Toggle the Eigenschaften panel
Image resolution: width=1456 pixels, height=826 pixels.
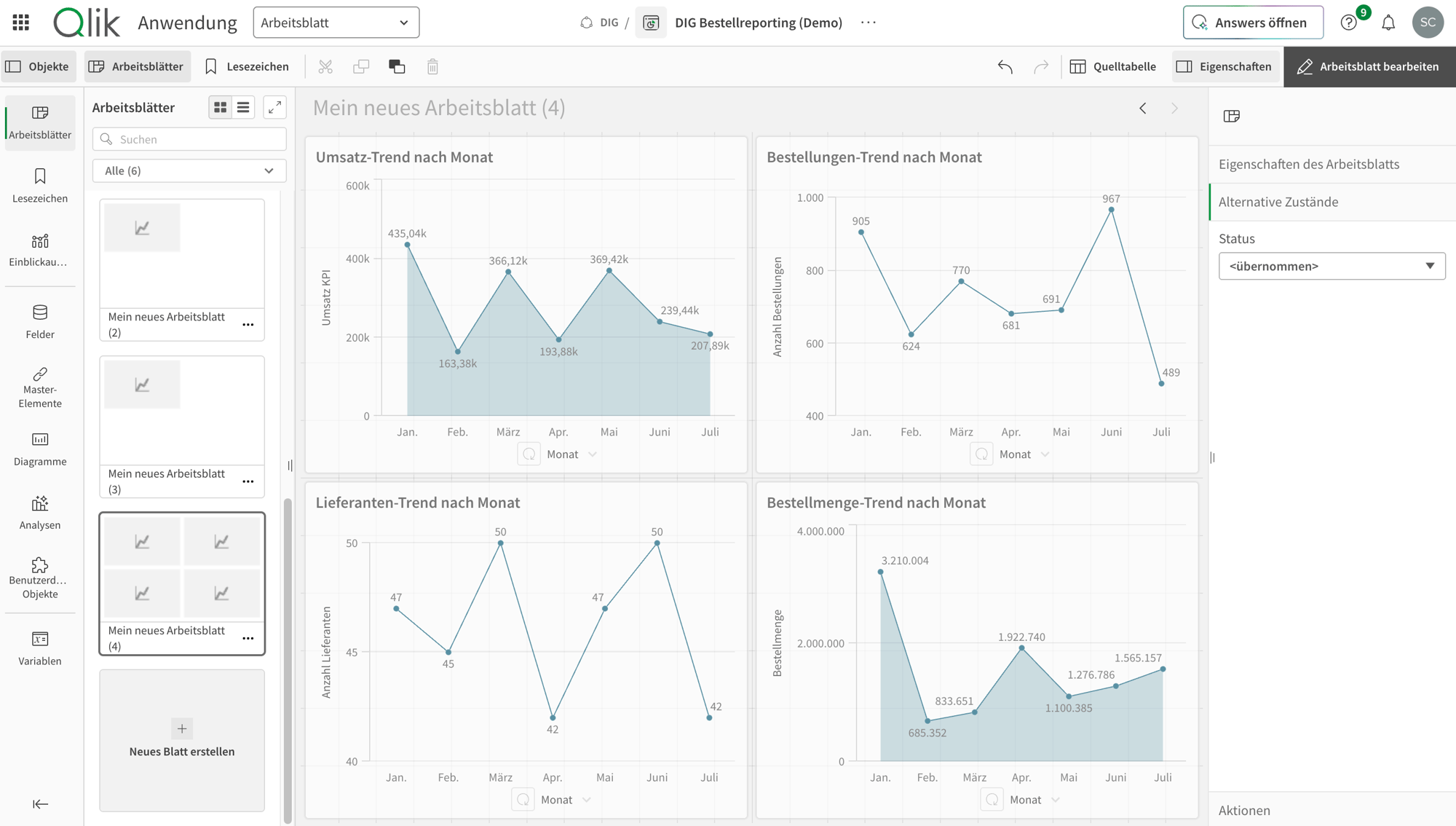(1224, 66)
